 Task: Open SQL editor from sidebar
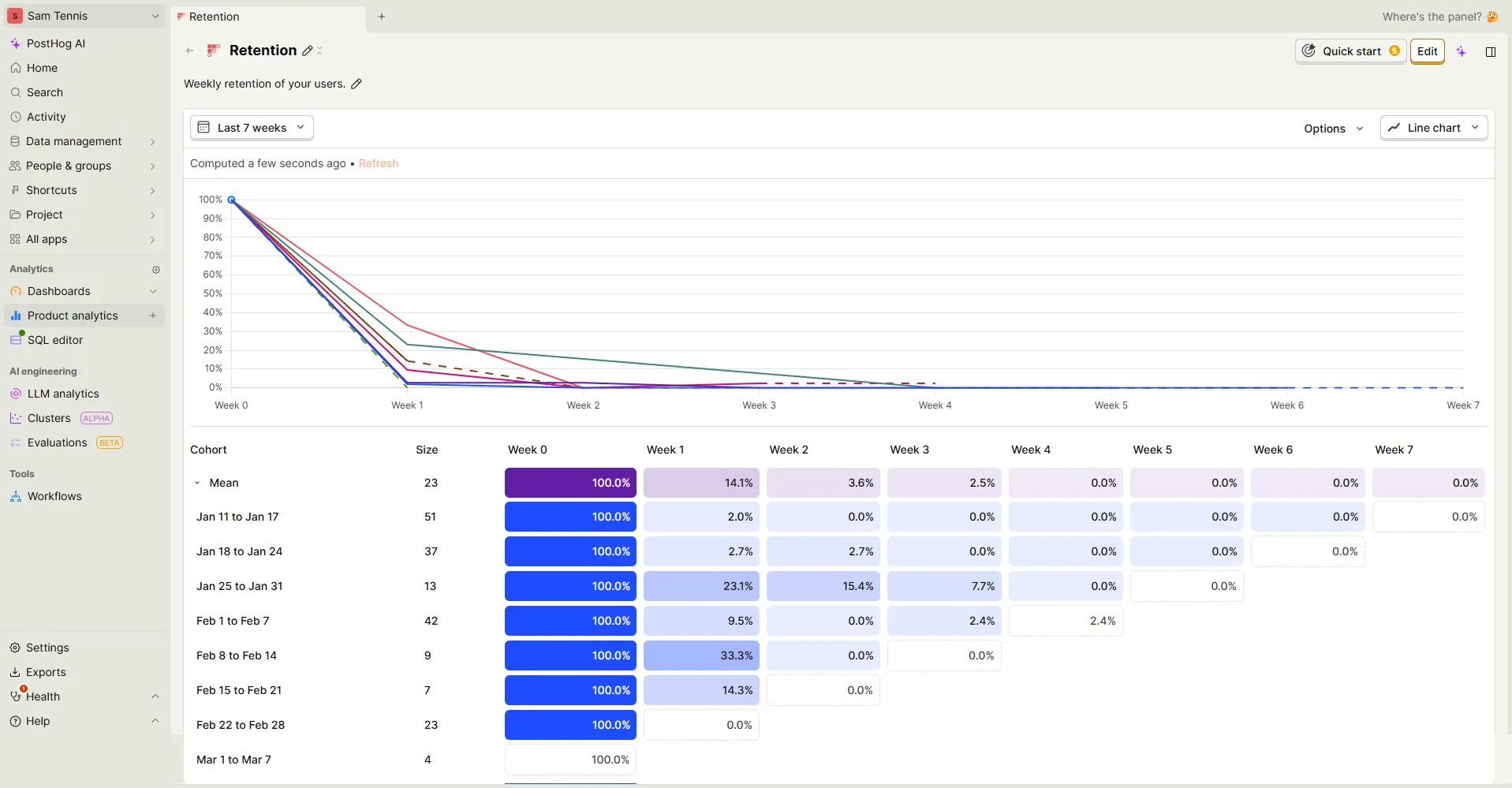[55, 340]
